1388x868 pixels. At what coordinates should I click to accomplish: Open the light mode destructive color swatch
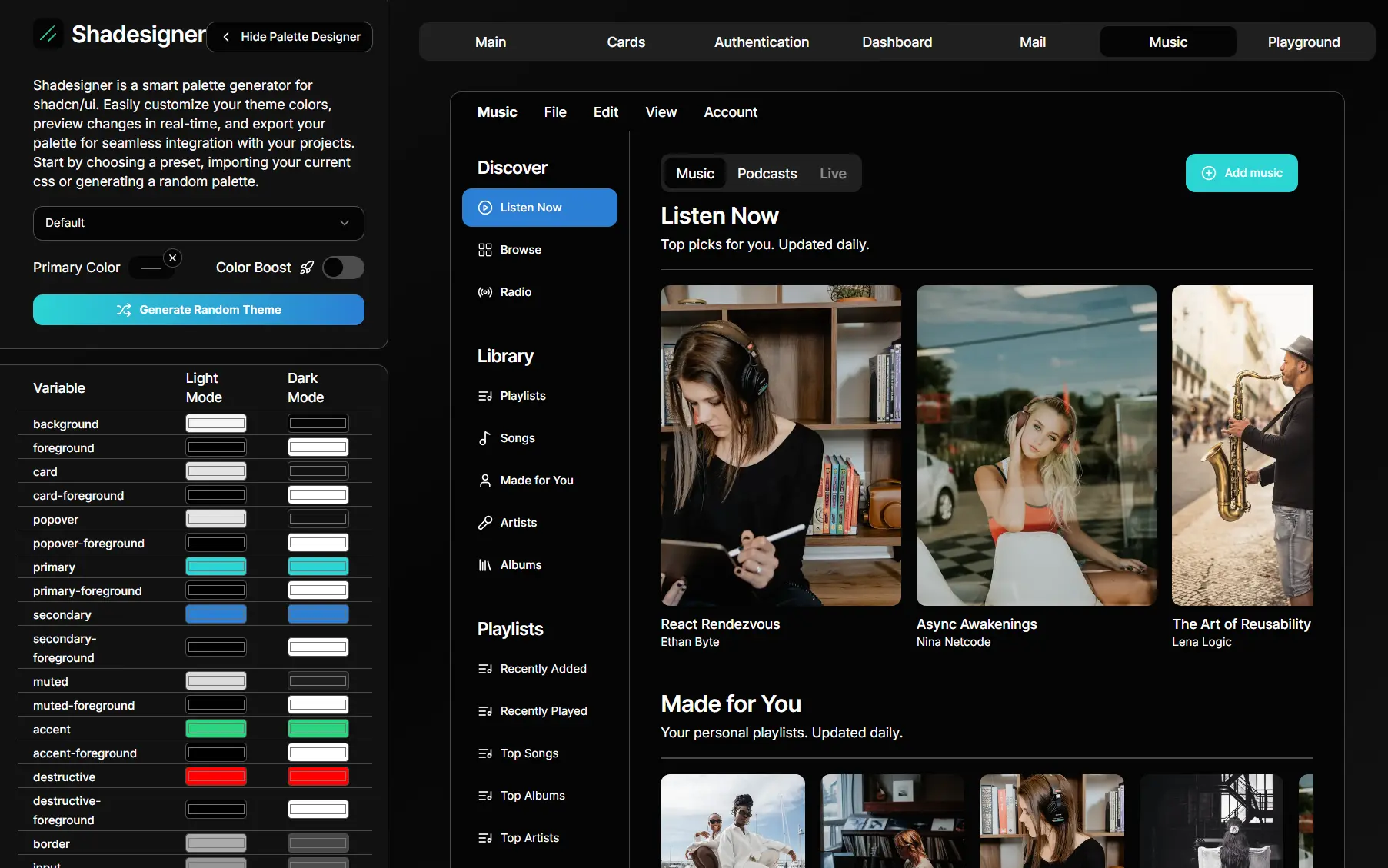point(216,777)
